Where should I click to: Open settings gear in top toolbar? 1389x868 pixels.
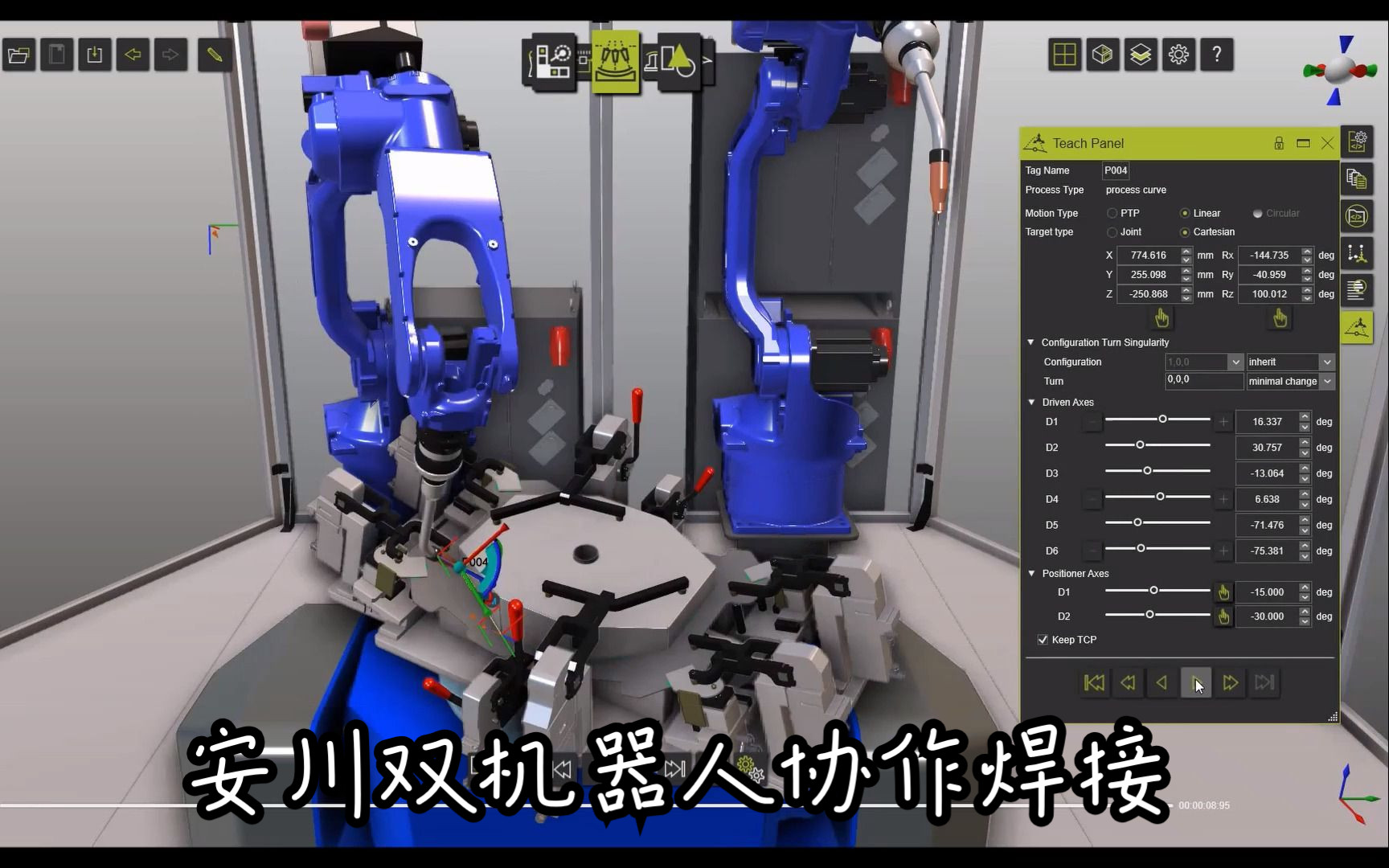(x=1178, y=55)
